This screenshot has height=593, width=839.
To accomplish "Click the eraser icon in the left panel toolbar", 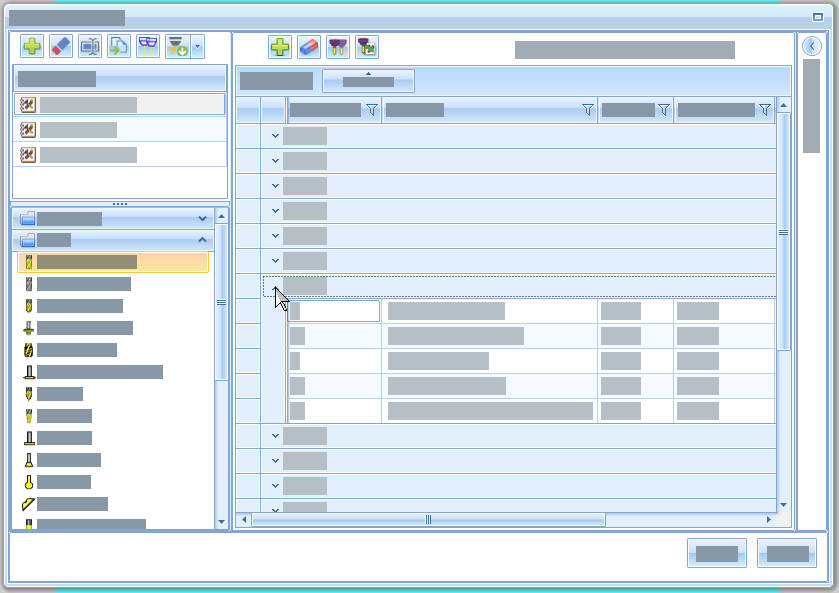I will click(61, 46).
